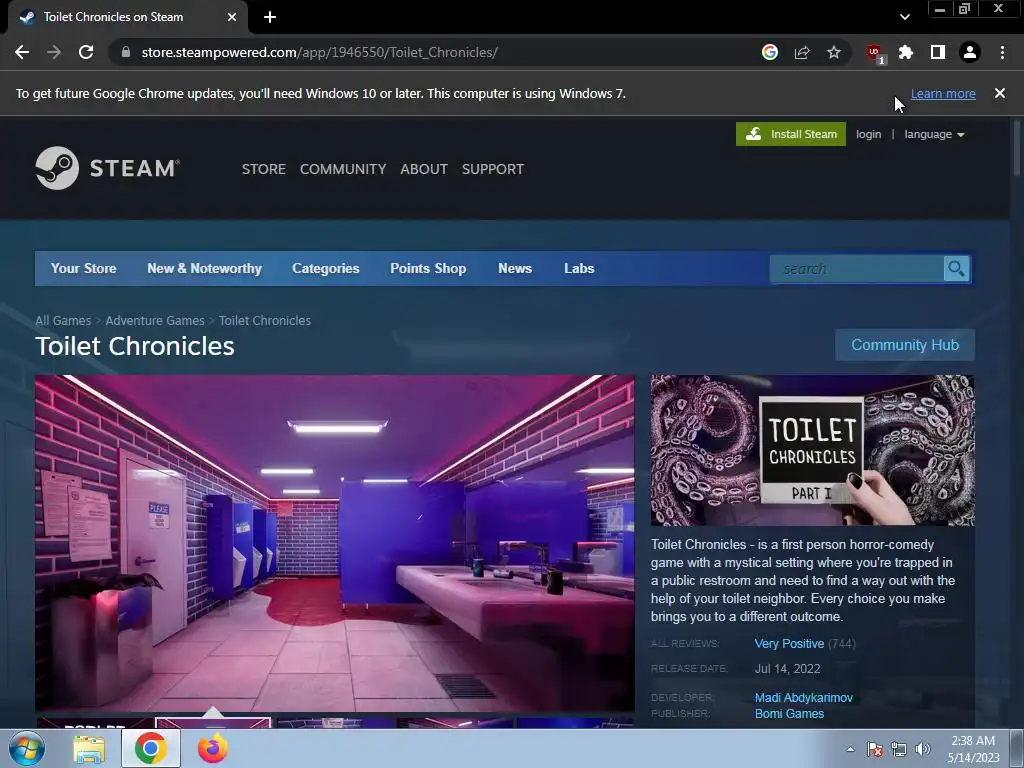
Task: Click the Install Steam button
Action: pos(790,134)
